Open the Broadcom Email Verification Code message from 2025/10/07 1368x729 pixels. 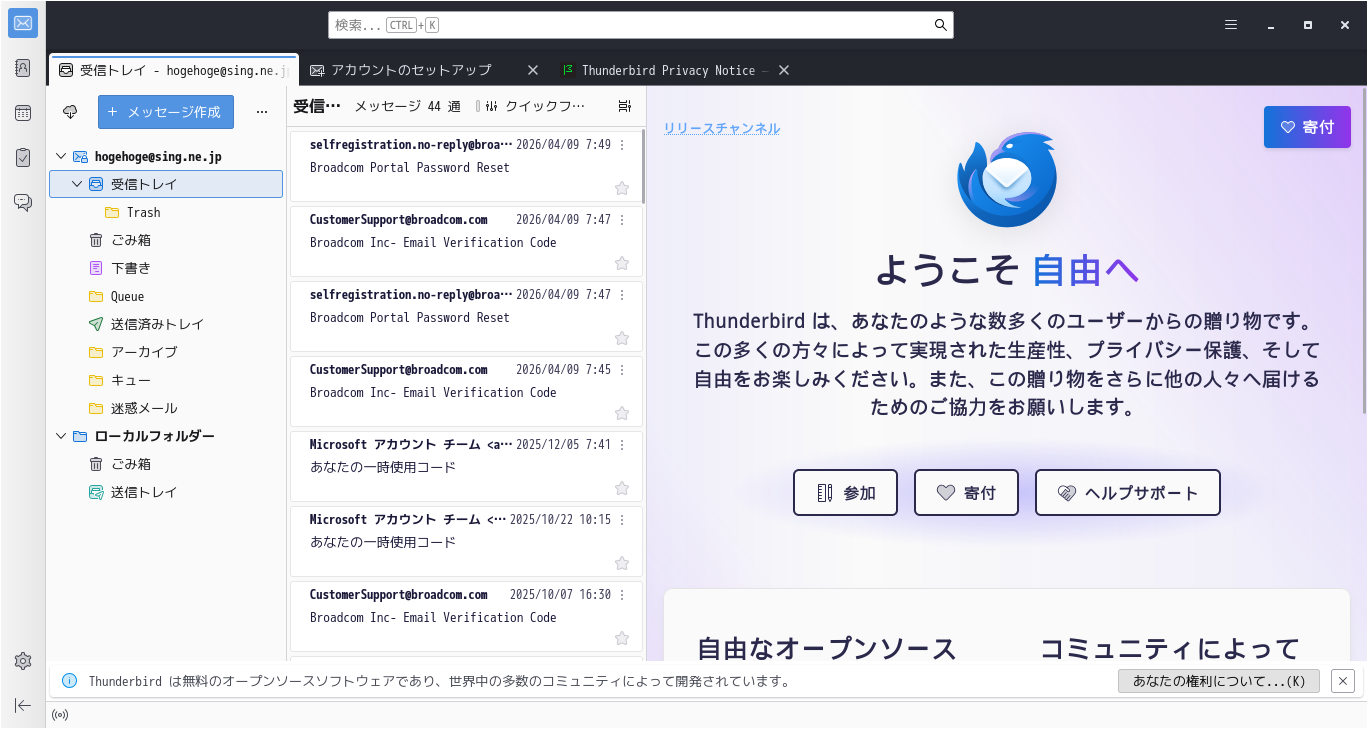(466, 616)
